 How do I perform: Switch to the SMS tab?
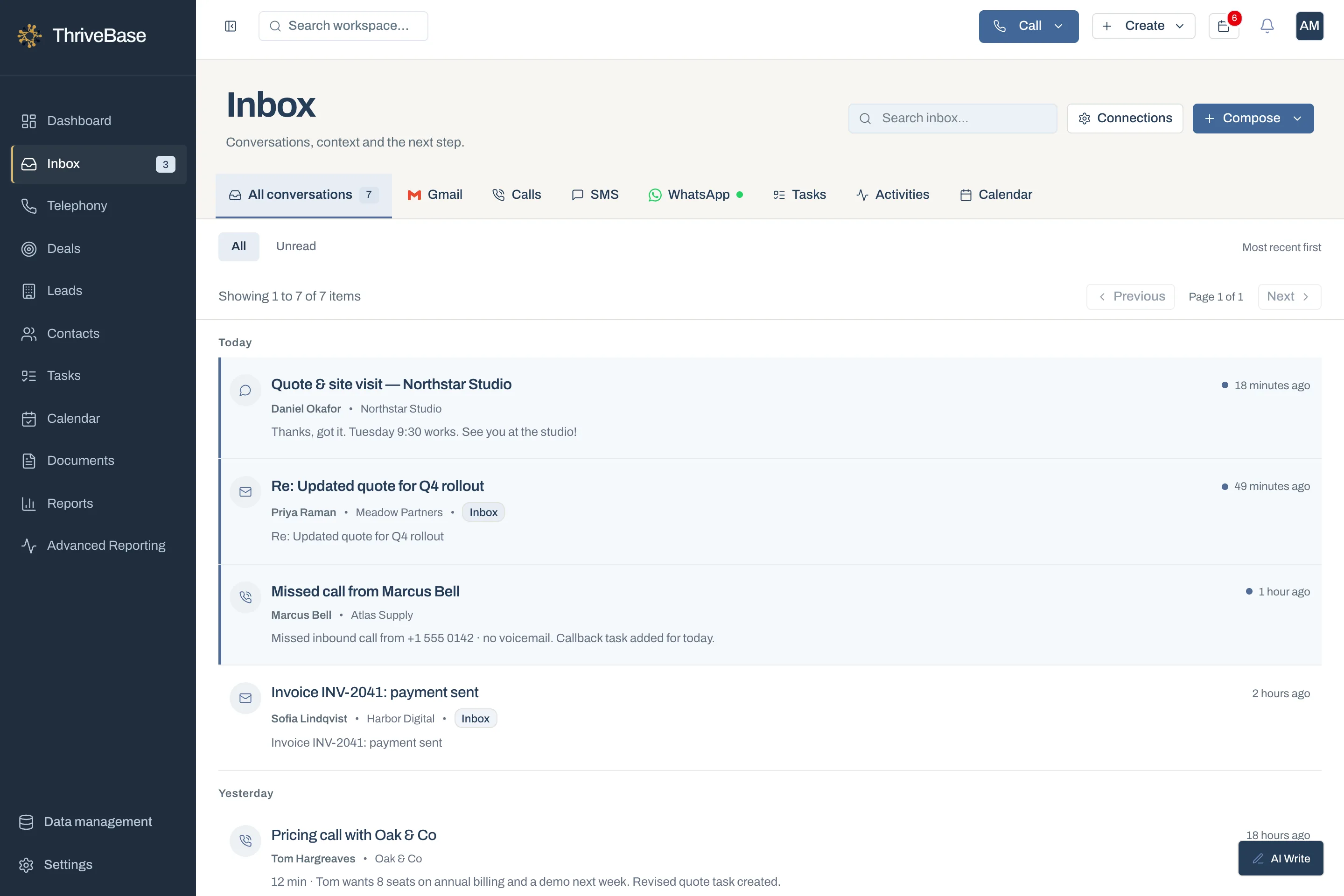(x=595, y=195)
